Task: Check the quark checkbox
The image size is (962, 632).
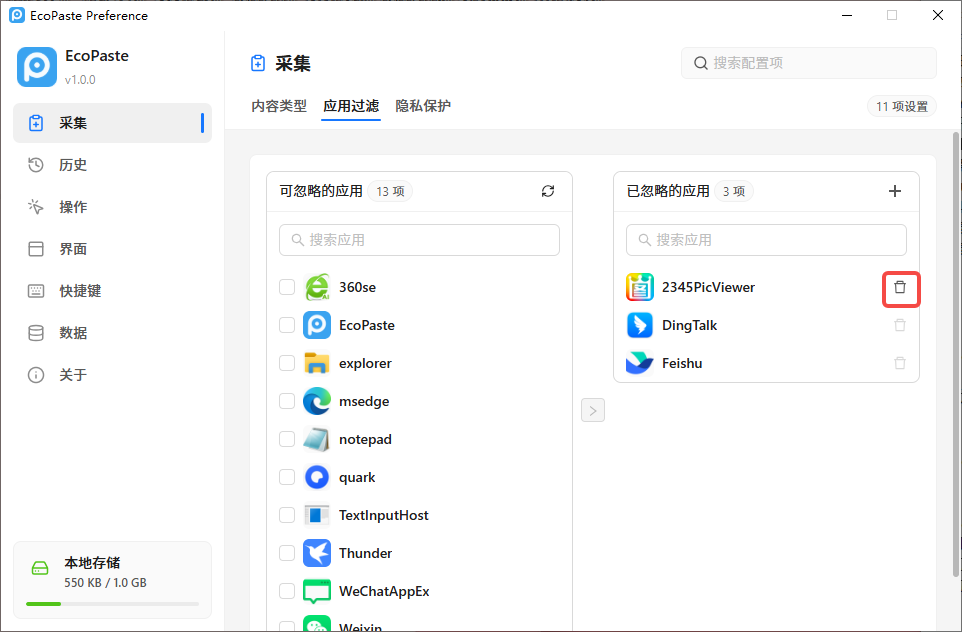Action: 287,477
